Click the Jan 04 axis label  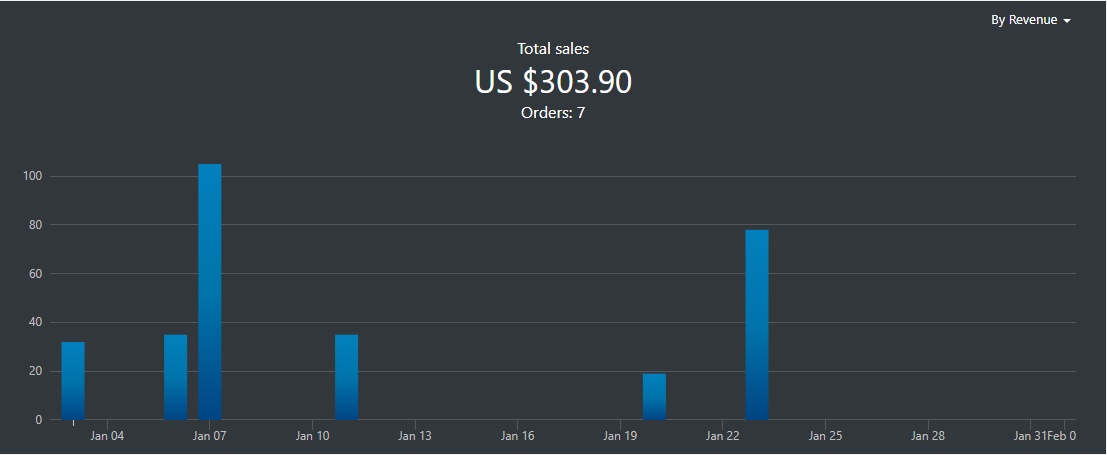(x=107, y=436)
